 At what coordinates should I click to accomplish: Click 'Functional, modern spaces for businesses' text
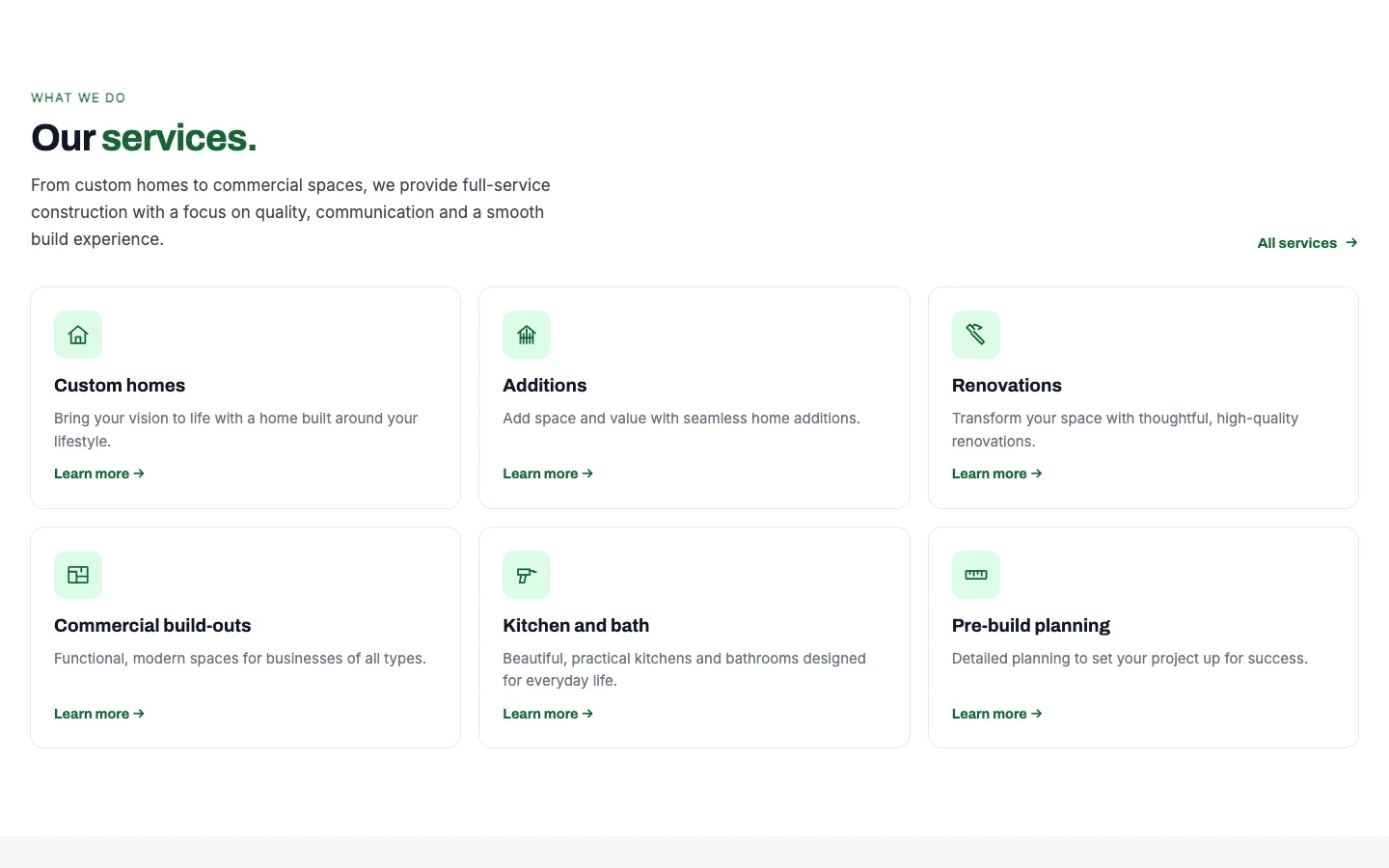pos(240,659)
